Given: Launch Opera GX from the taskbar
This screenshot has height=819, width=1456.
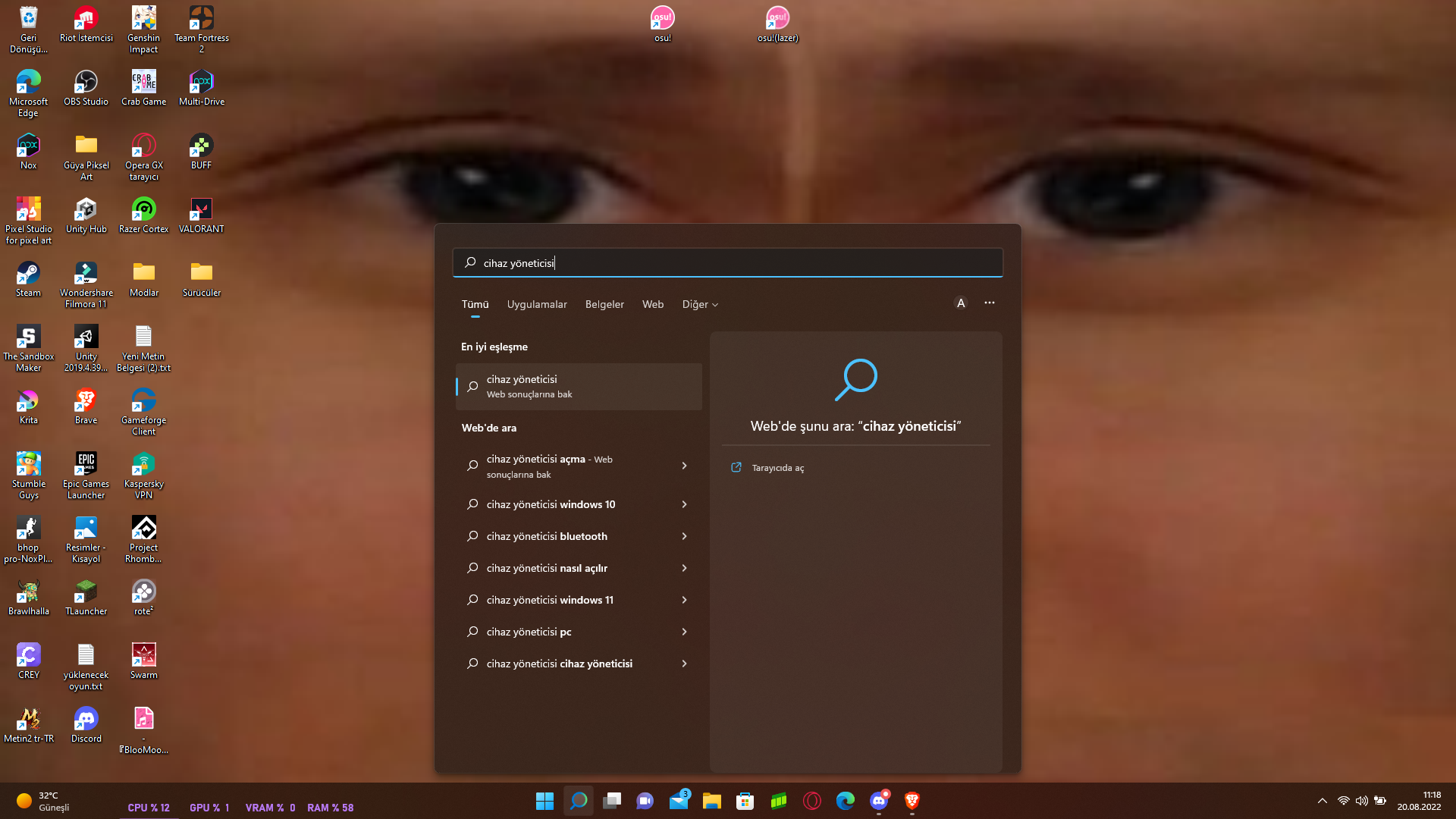Looking at the screenshot, I should click(812, 801).
